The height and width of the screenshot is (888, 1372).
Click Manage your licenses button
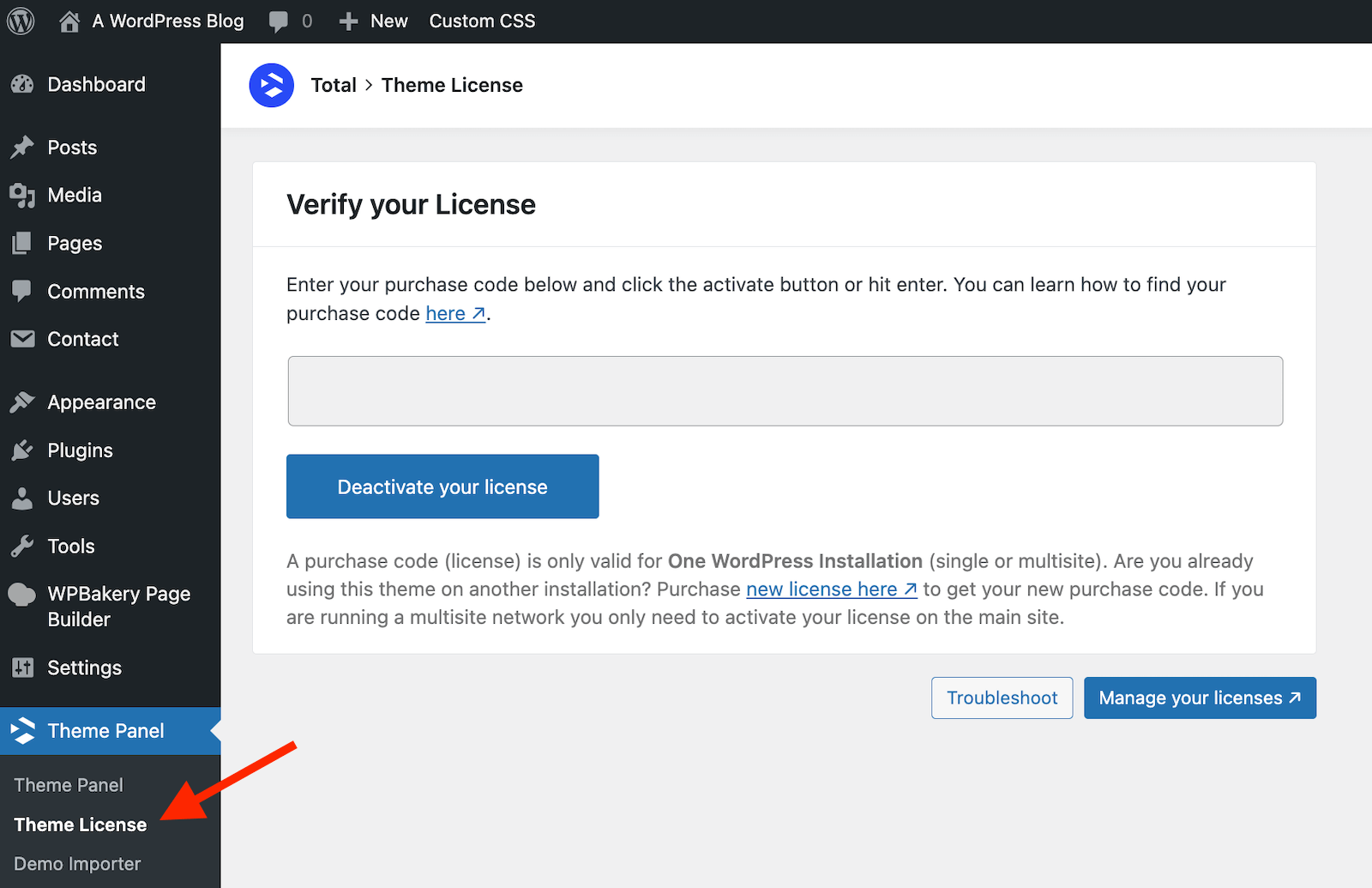(x=1200, y=698)
